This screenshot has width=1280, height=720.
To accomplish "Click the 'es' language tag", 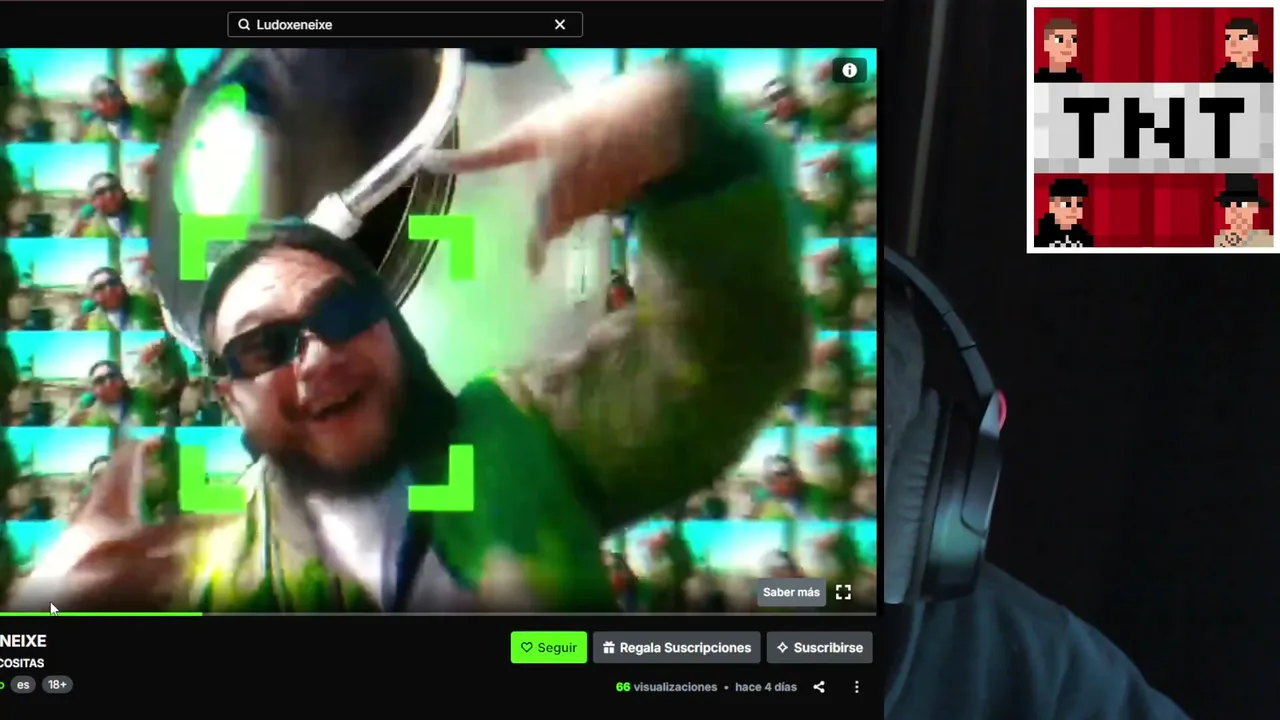I will tap(23, 685).
